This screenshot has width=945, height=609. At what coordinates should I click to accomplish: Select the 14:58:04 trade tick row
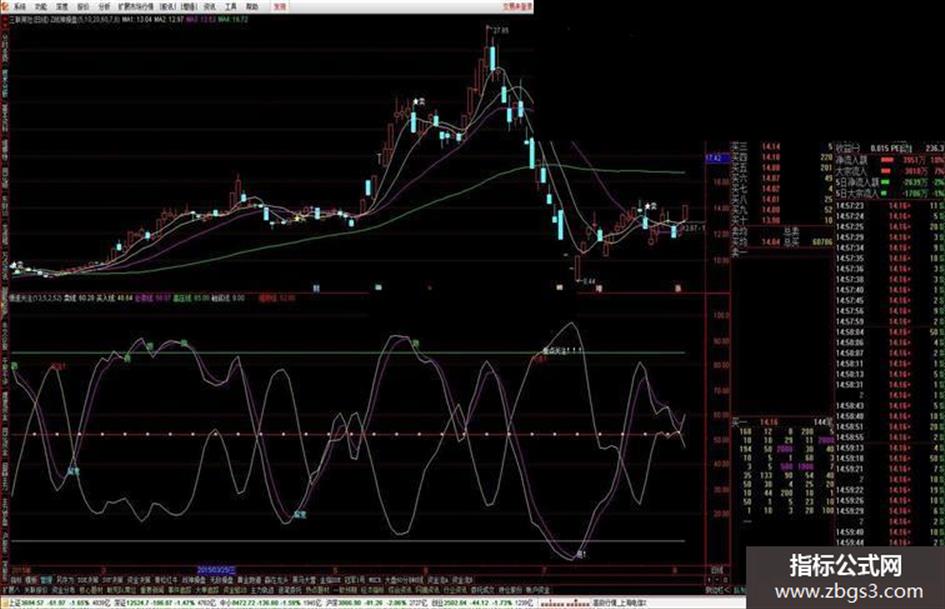tap(890, 332)
